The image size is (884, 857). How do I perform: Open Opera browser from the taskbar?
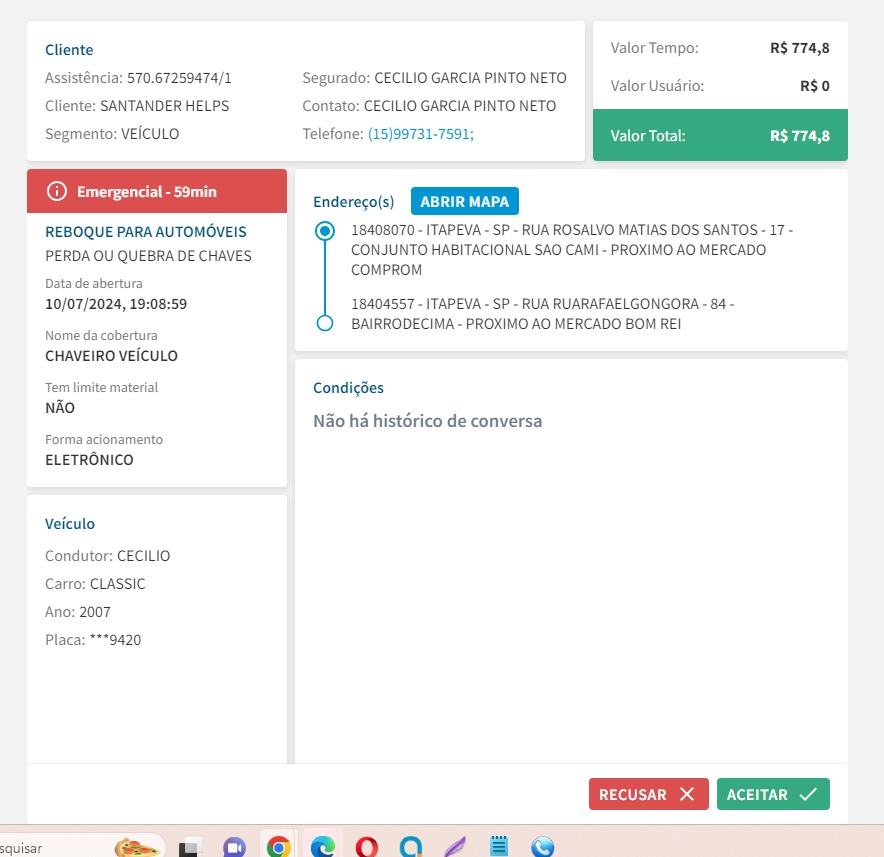point(366,846)
